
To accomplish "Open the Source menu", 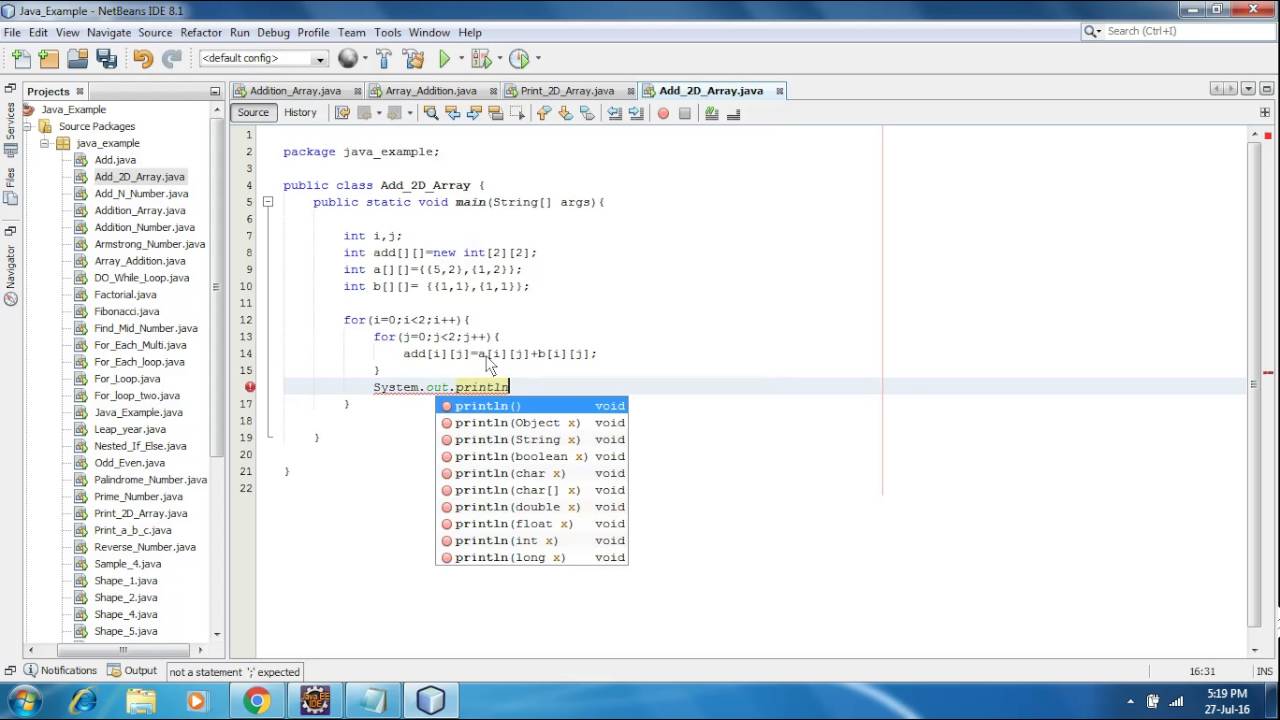I will (155, 32).
